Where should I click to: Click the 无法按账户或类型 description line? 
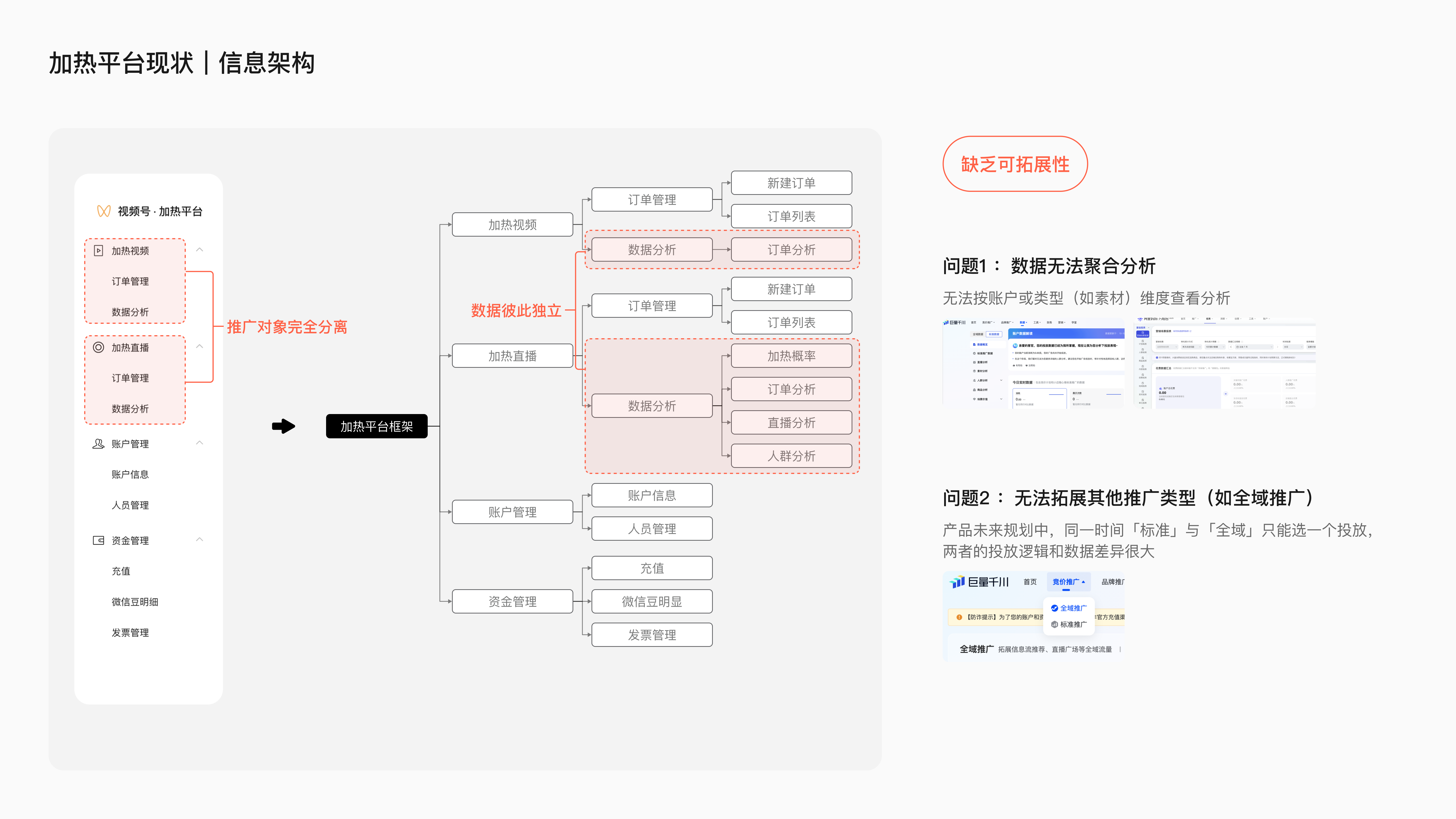pyautogui.click(x=1086, y=298)
